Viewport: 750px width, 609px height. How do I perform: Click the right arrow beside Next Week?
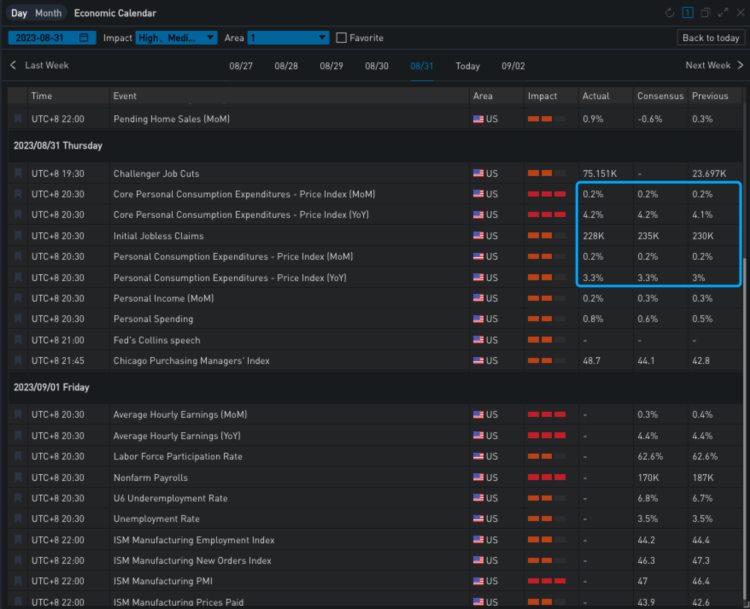tap(740, 66)
